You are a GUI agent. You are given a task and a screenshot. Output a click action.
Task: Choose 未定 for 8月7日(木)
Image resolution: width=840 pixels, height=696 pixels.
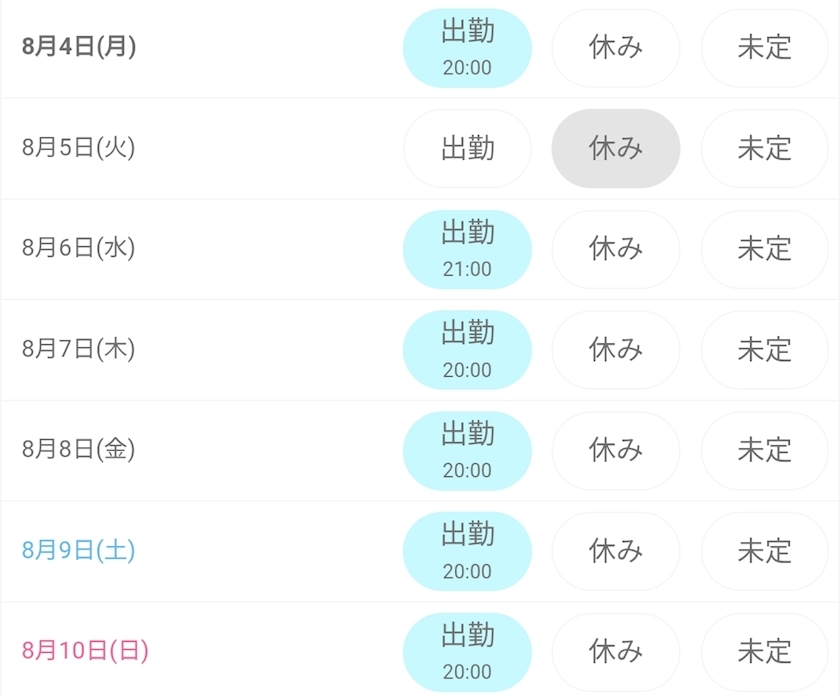tap(764, 350)
